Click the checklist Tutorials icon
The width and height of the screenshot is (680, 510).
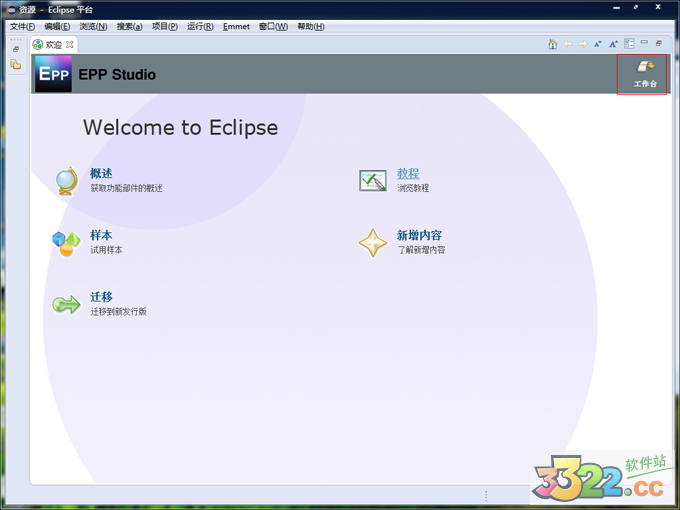point(373,180)
